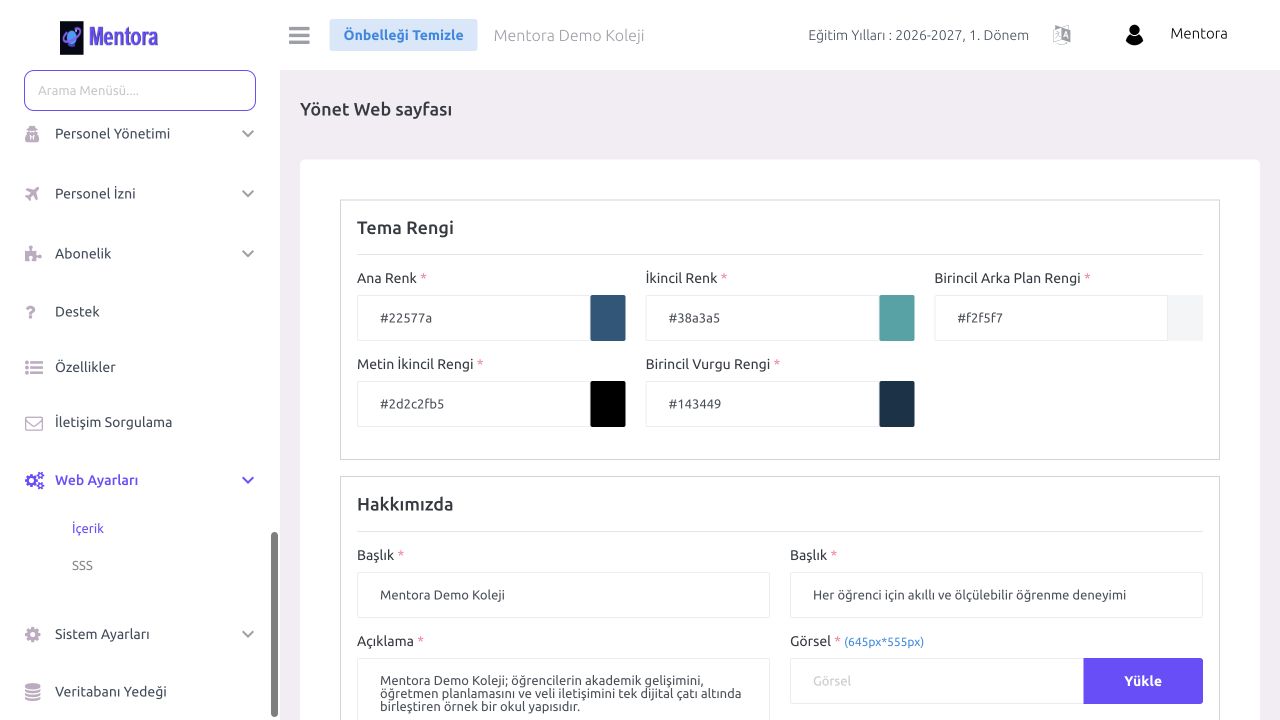Open the language translation icon
1280x720 pixels.
pyautogui.click(x=1062, y=35)
